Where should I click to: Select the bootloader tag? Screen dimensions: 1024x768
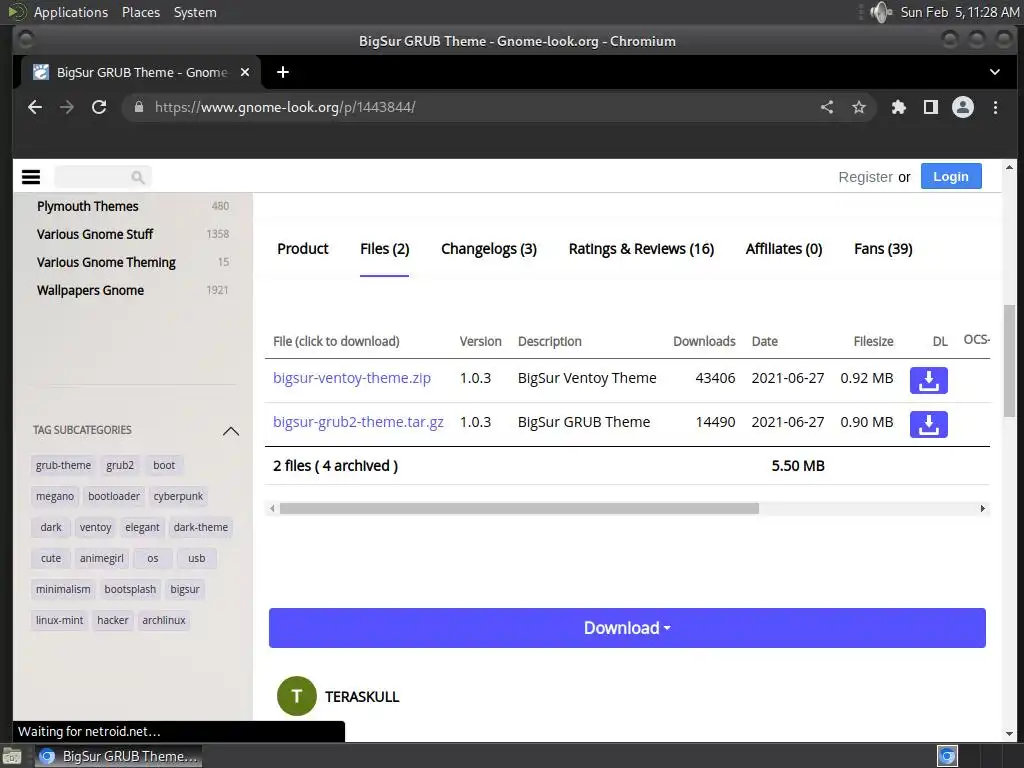click(114, 496)
